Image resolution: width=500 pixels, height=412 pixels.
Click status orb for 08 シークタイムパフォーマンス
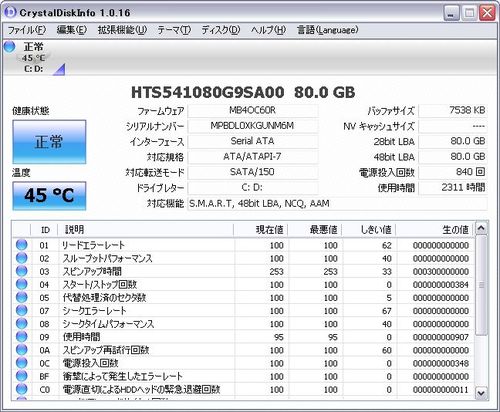click(x=22, y=323)
